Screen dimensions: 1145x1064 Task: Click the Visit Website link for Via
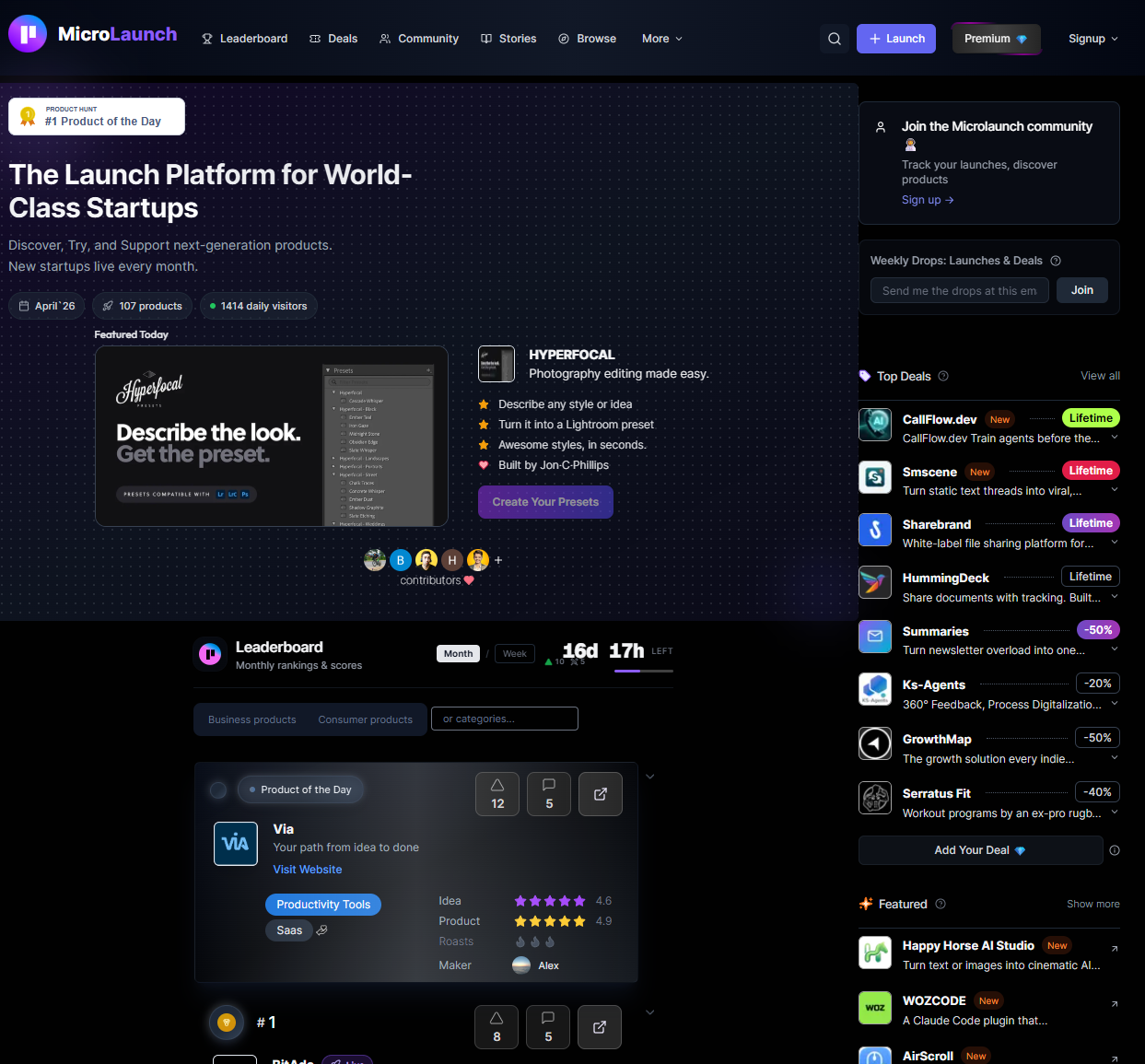click(x=307, y=869)
